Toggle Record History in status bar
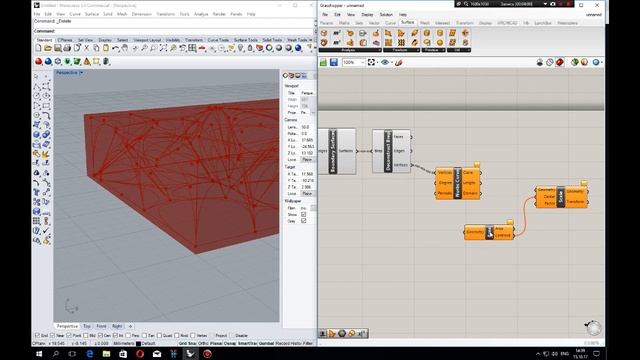 [289, 343]
